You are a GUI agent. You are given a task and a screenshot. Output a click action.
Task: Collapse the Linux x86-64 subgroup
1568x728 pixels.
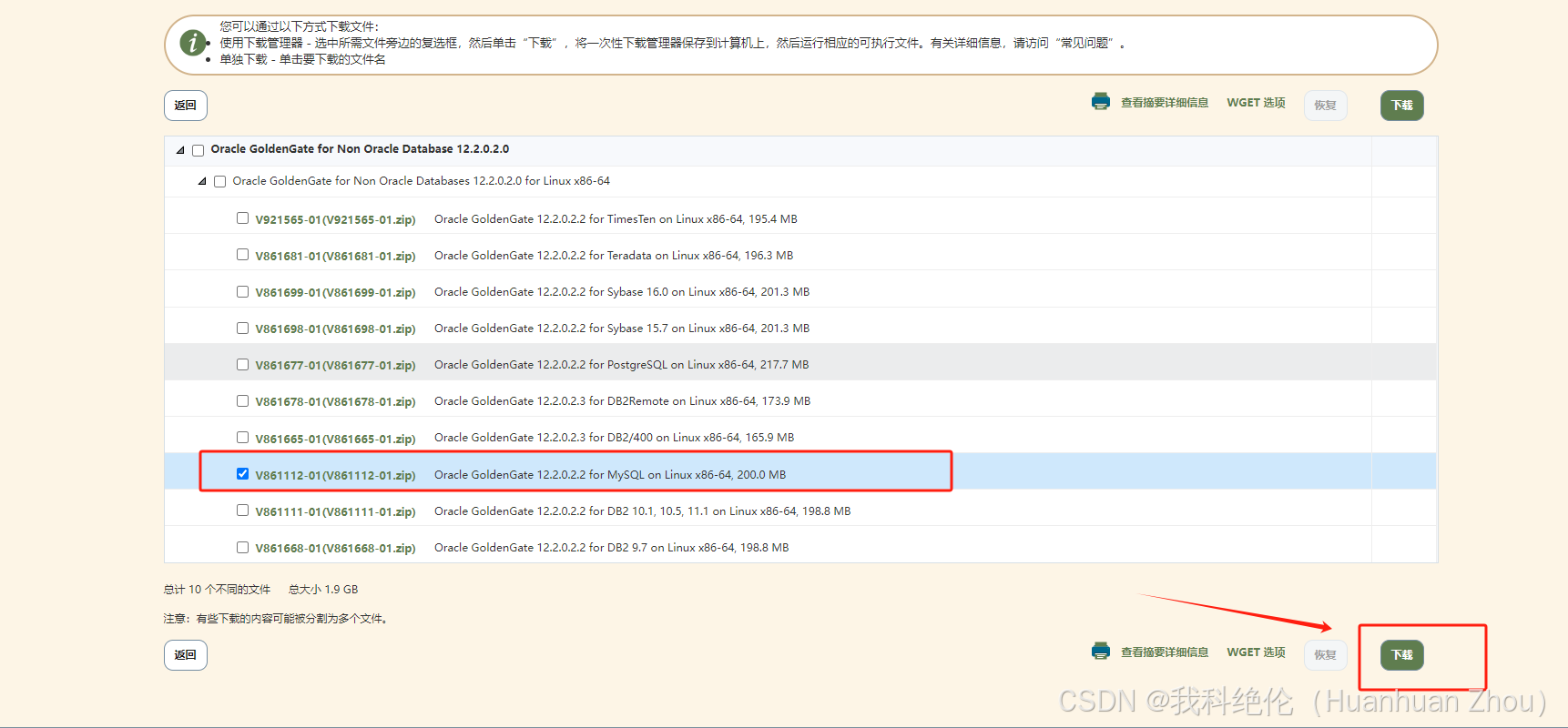[x=202, y=181]
